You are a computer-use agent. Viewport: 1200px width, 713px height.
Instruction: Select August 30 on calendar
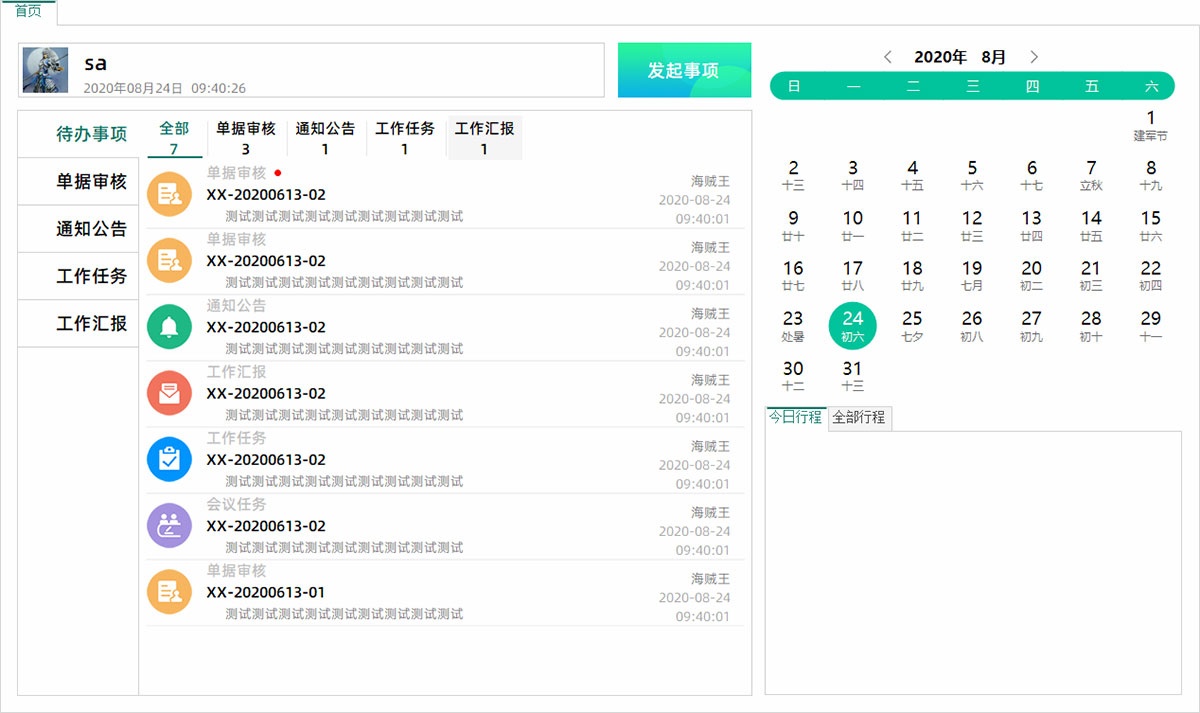[793, 376]
